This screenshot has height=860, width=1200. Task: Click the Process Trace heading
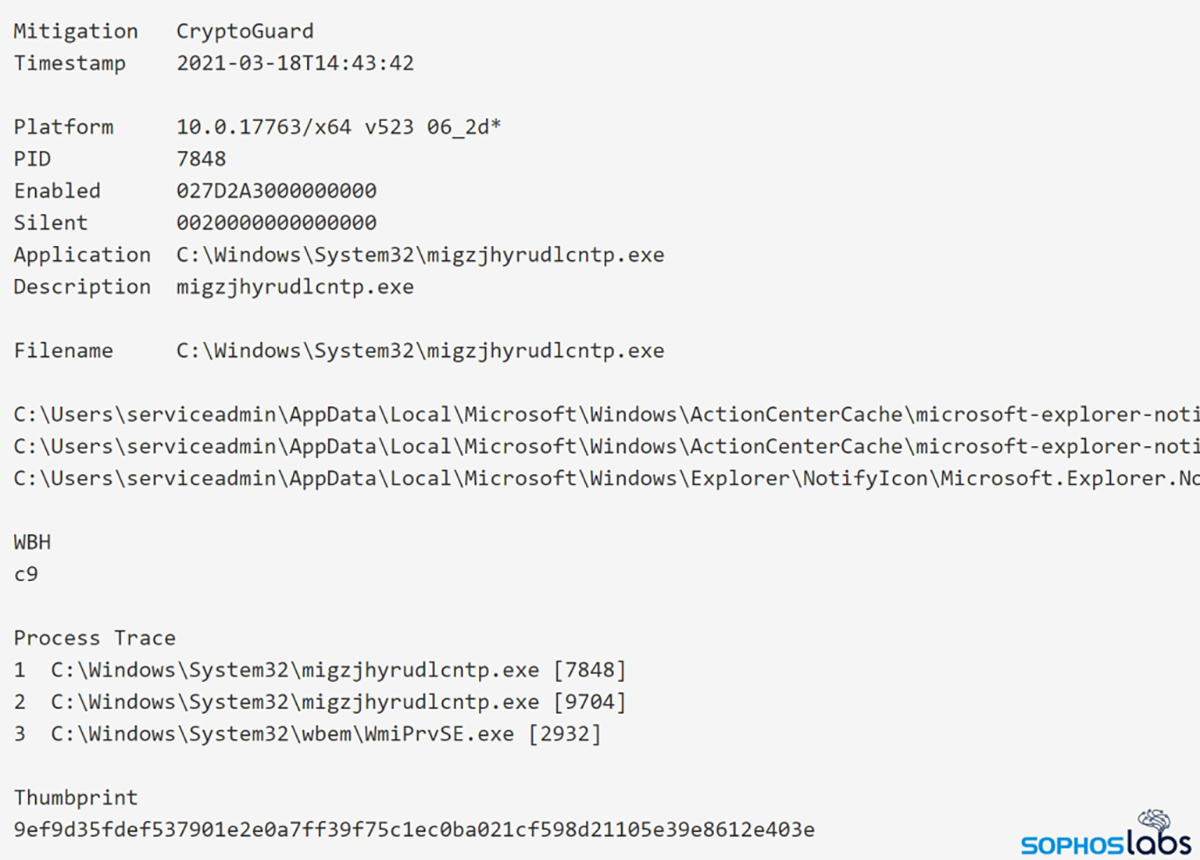(94, 638)
